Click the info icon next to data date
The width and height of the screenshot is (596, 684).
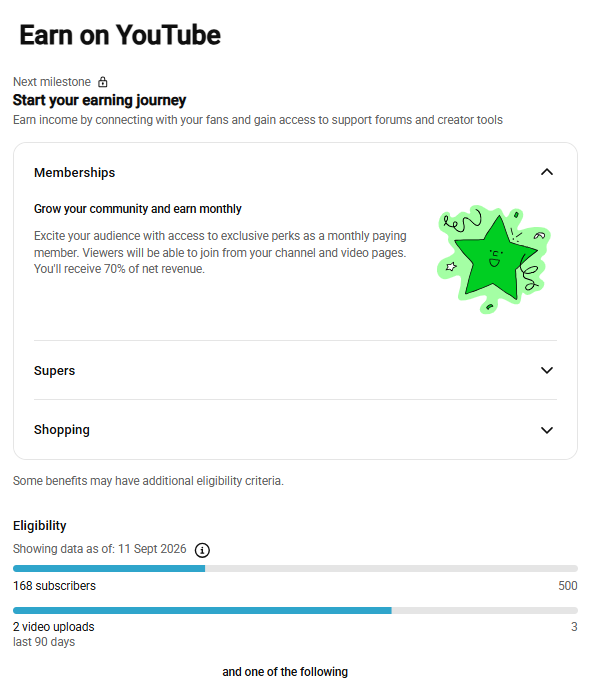[202, 550]
